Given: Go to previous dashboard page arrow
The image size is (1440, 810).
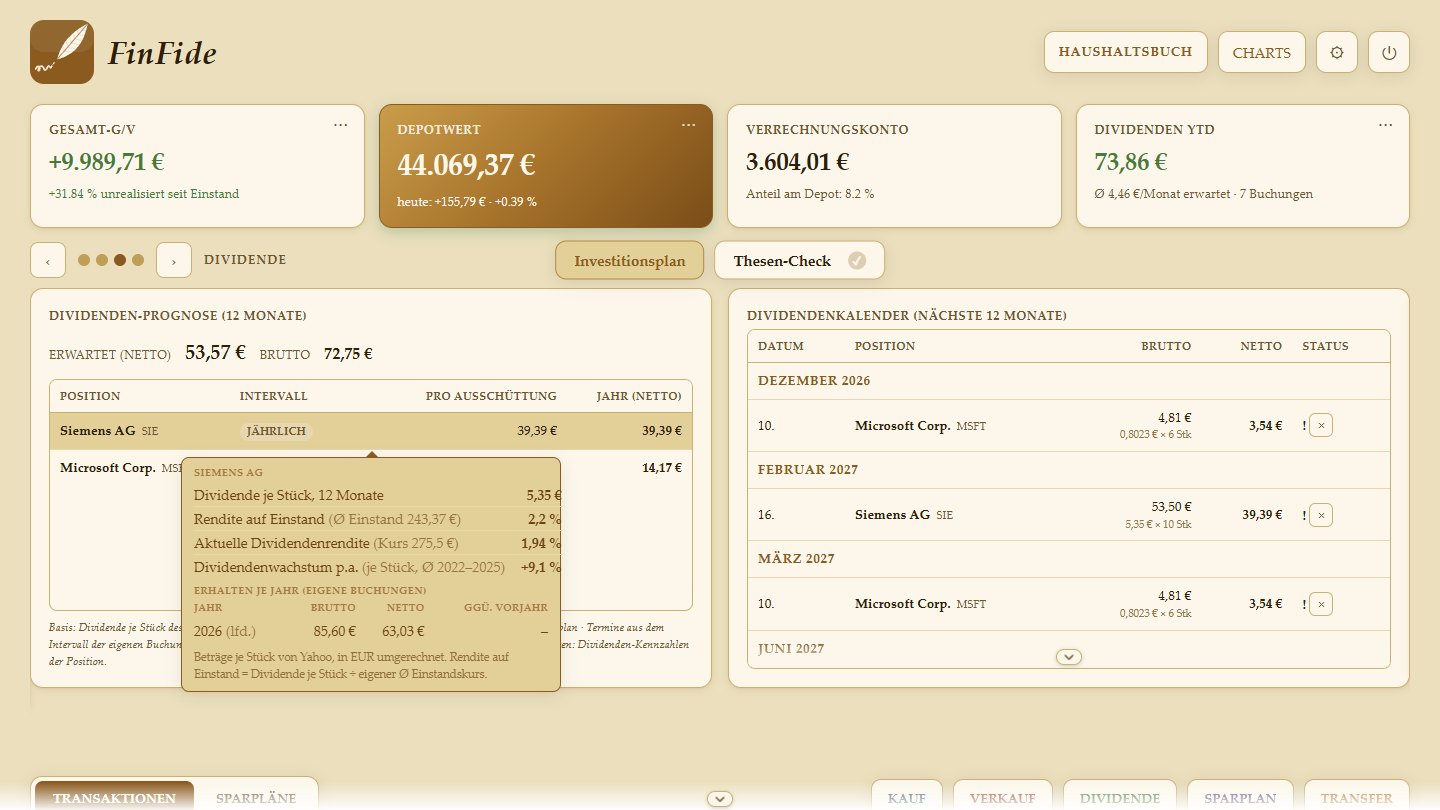Looking at the screenshot, I should [x=48, y=260].
